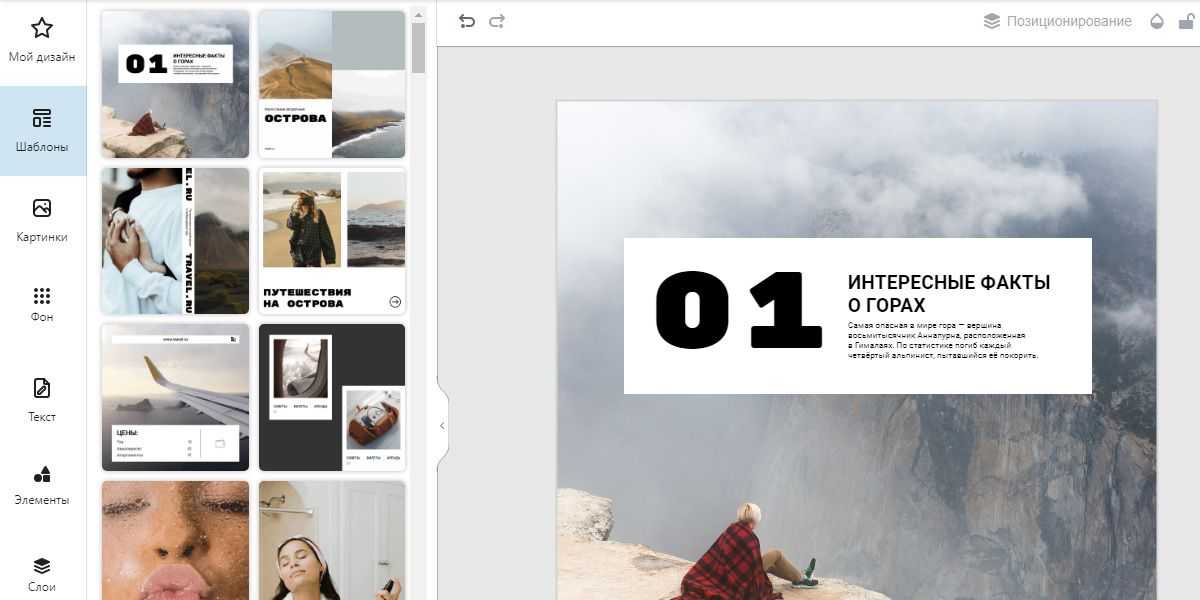This screenshot has width=1200, height=600.
Task: Collapse the templates side panel
Action: tap(442, 426)
